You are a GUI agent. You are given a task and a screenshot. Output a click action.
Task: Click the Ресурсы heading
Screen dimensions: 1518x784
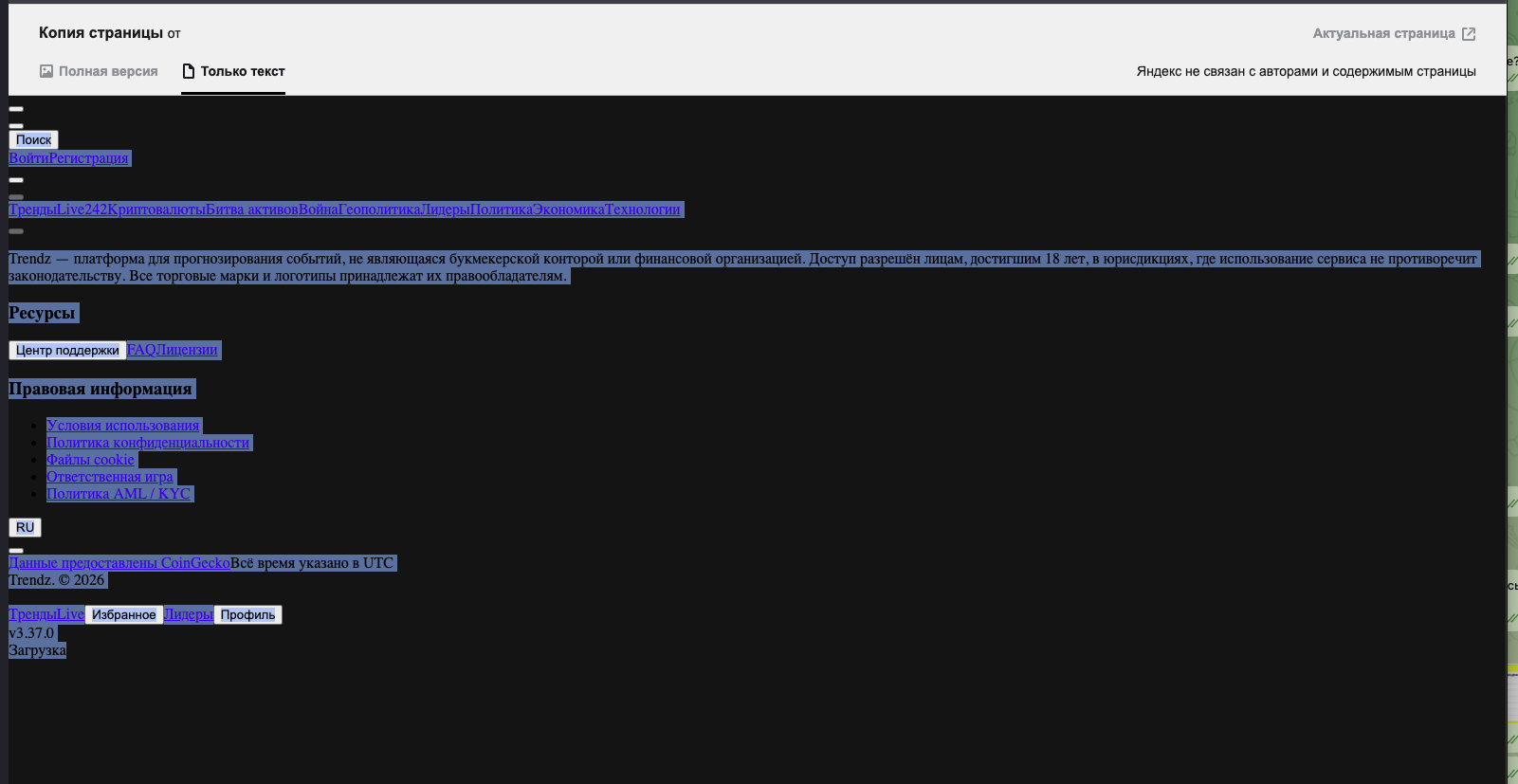[42, 313]
